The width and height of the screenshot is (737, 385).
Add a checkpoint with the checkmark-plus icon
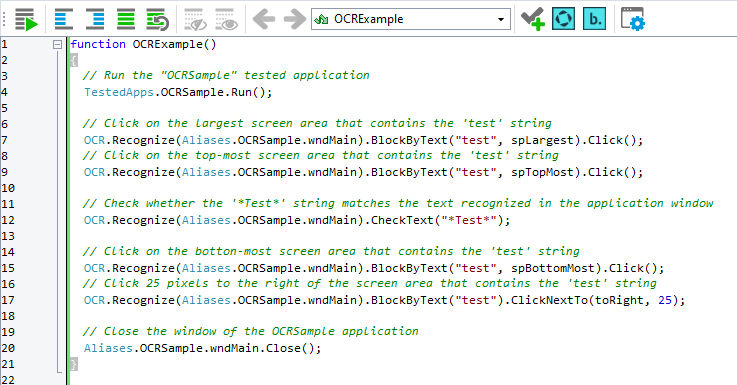pos(533,19)
